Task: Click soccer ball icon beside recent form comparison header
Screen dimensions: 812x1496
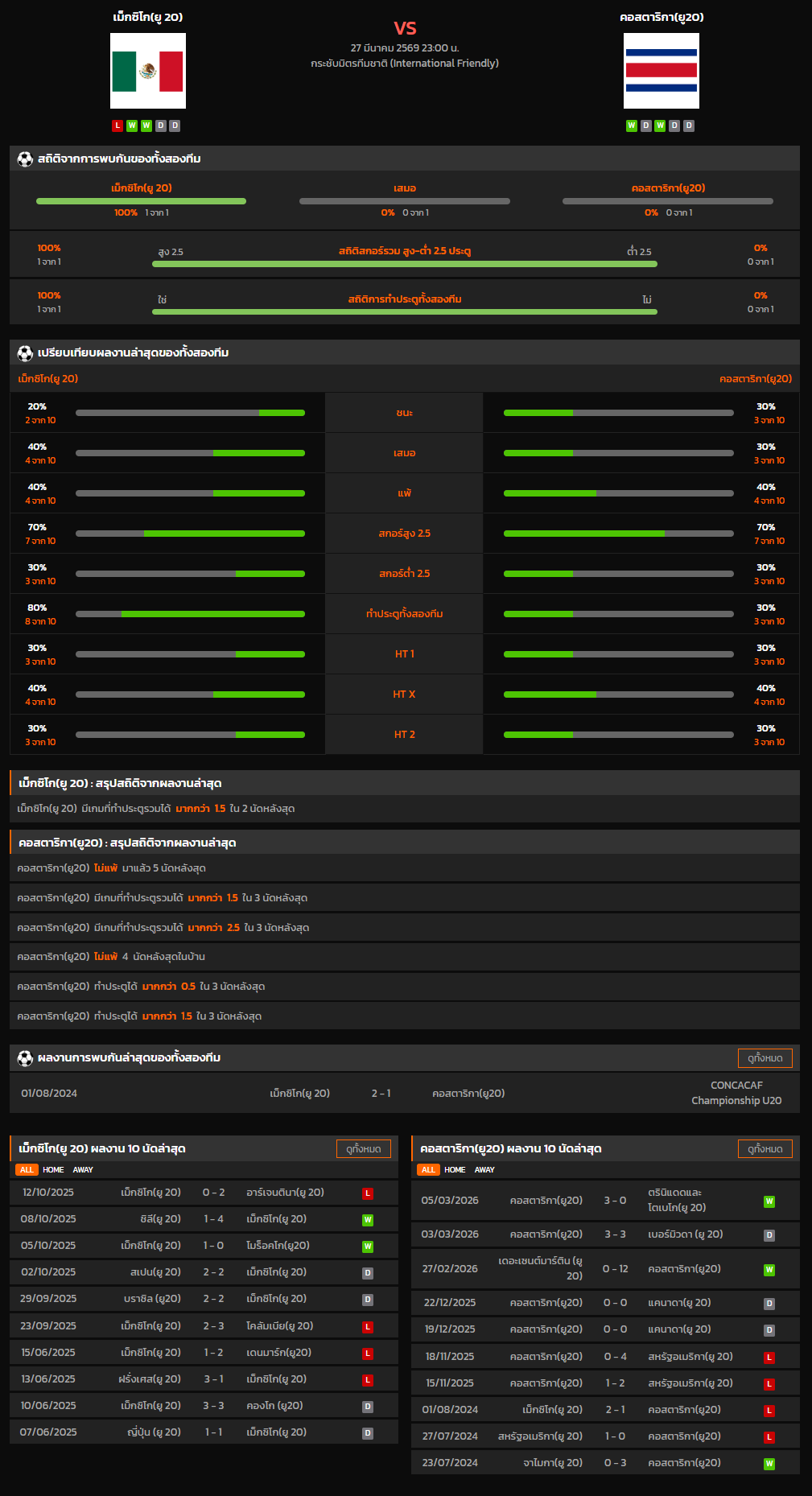Action: coord(25,353)
